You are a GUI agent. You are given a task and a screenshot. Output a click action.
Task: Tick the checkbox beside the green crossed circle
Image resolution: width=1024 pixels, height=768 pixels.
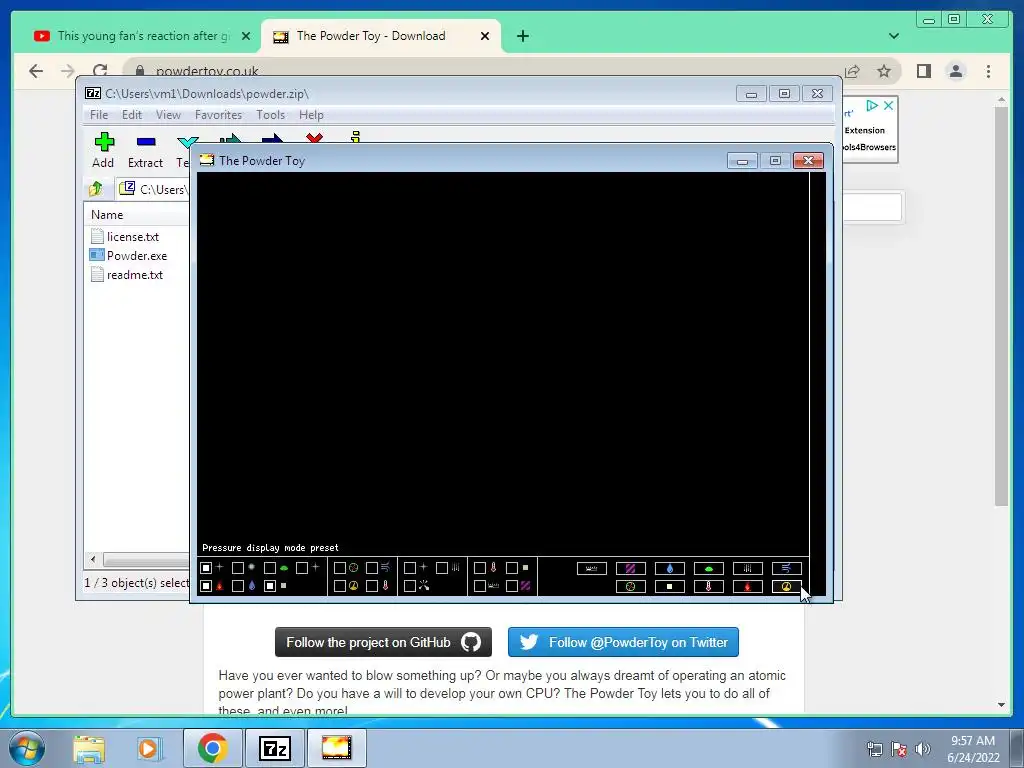[340, 568]
